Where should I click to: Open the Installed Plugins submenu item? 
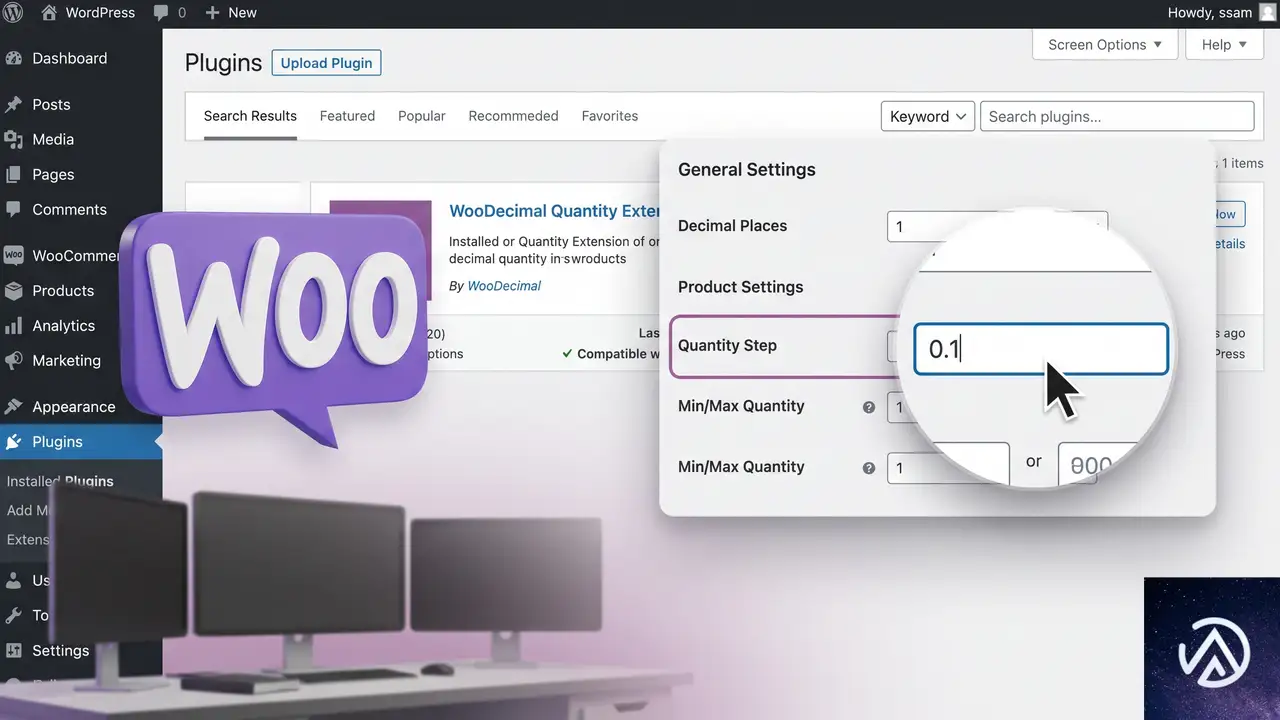click(x=60, y=481)
